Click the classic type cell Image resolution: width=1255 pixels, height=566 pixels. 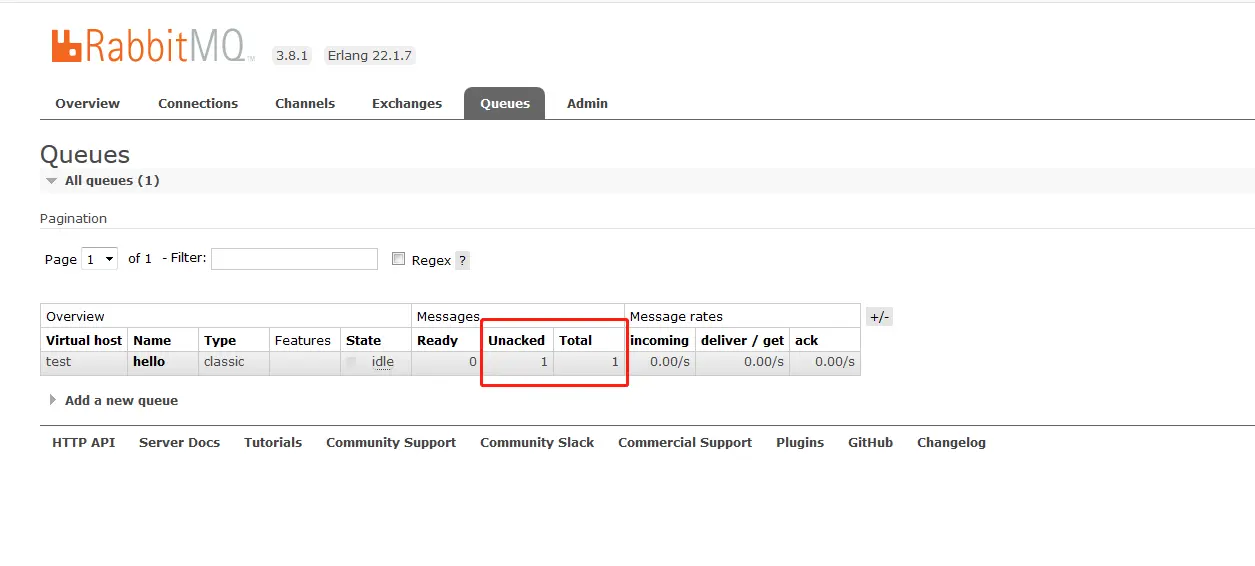[x=224, y=362]
